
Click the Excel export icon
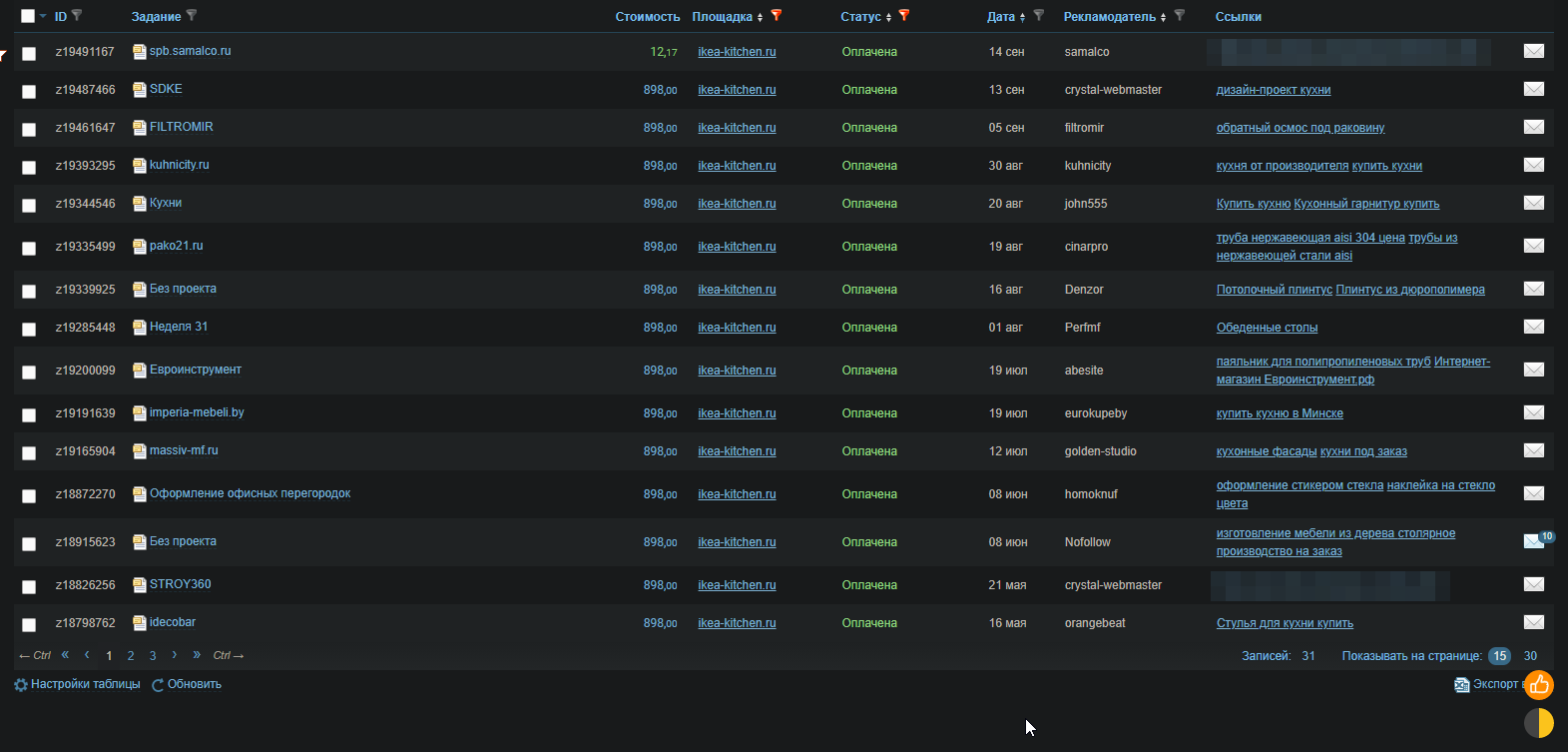(1461, 684)
